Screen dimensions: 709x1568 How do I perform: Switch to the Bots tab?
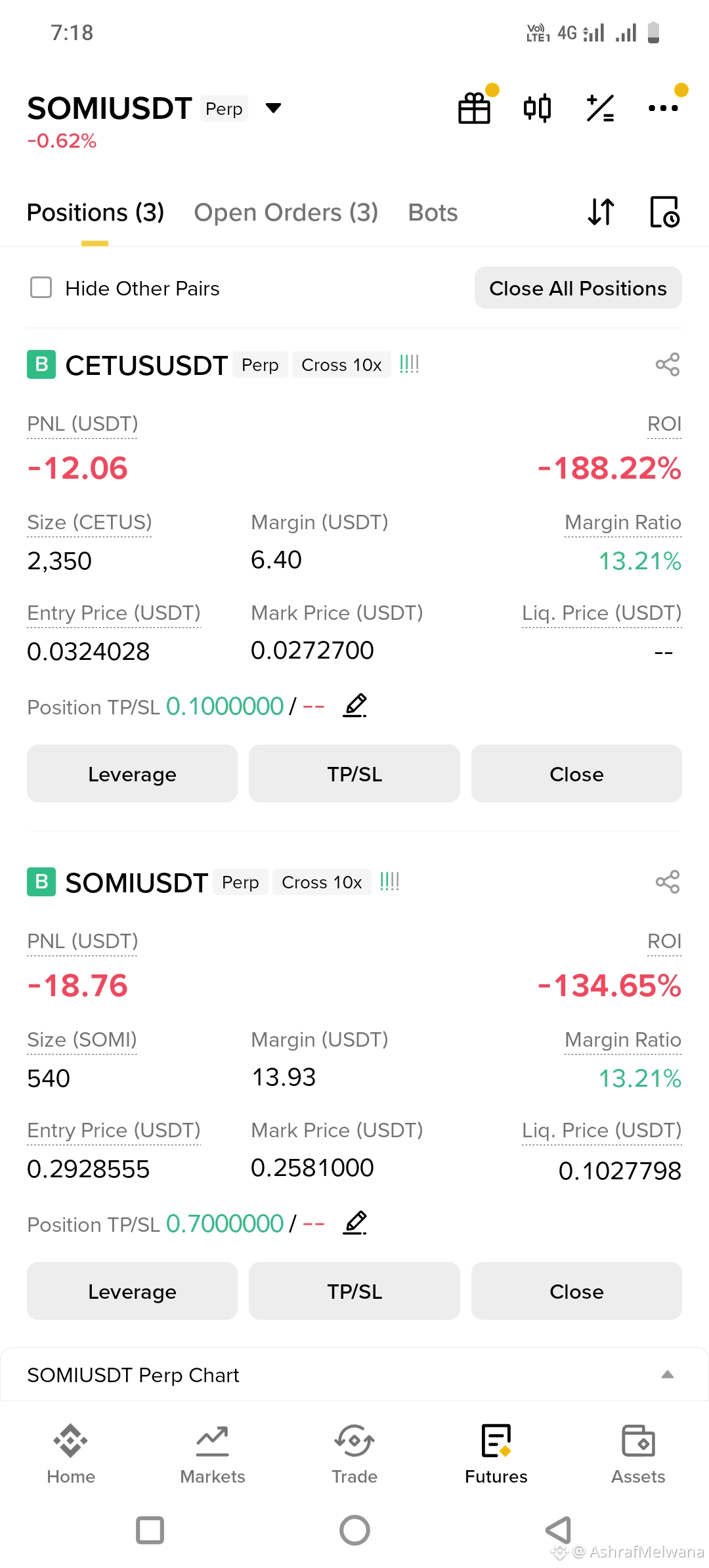point(433,213)
